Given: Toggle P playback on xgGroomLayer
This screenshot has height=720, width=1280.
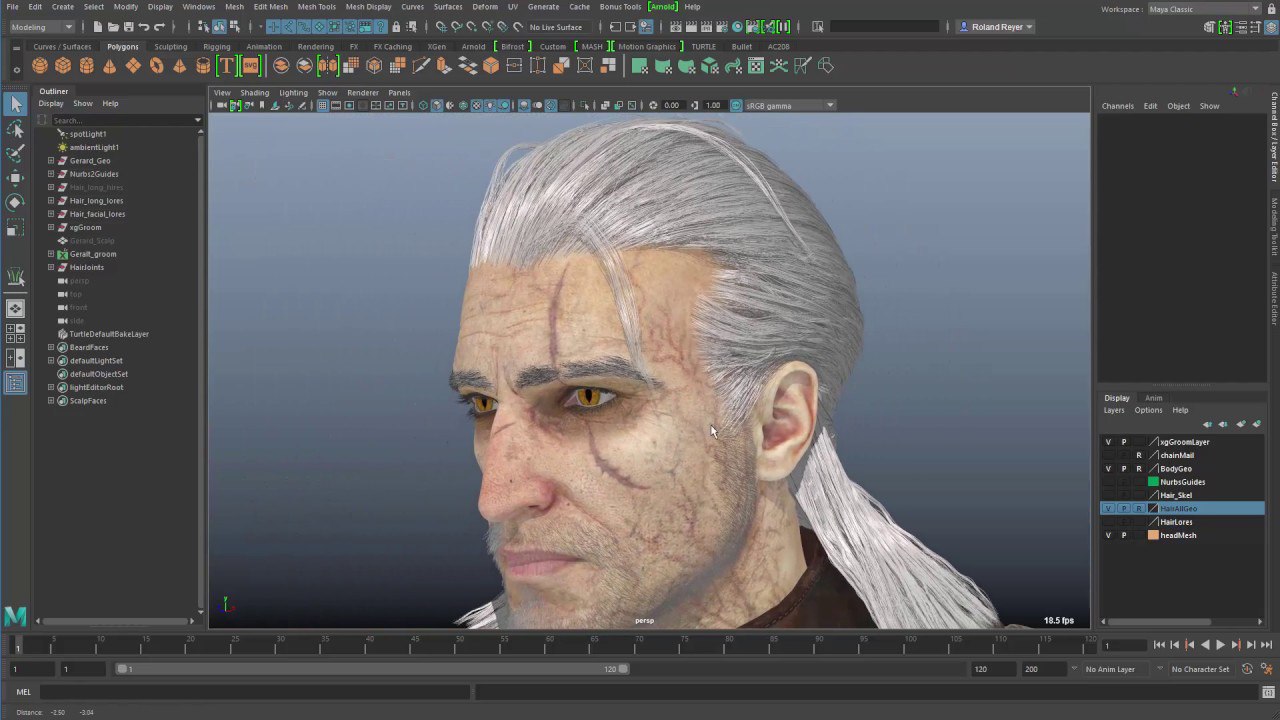Looking at the screenshot, I should (x=1123, y=442).
